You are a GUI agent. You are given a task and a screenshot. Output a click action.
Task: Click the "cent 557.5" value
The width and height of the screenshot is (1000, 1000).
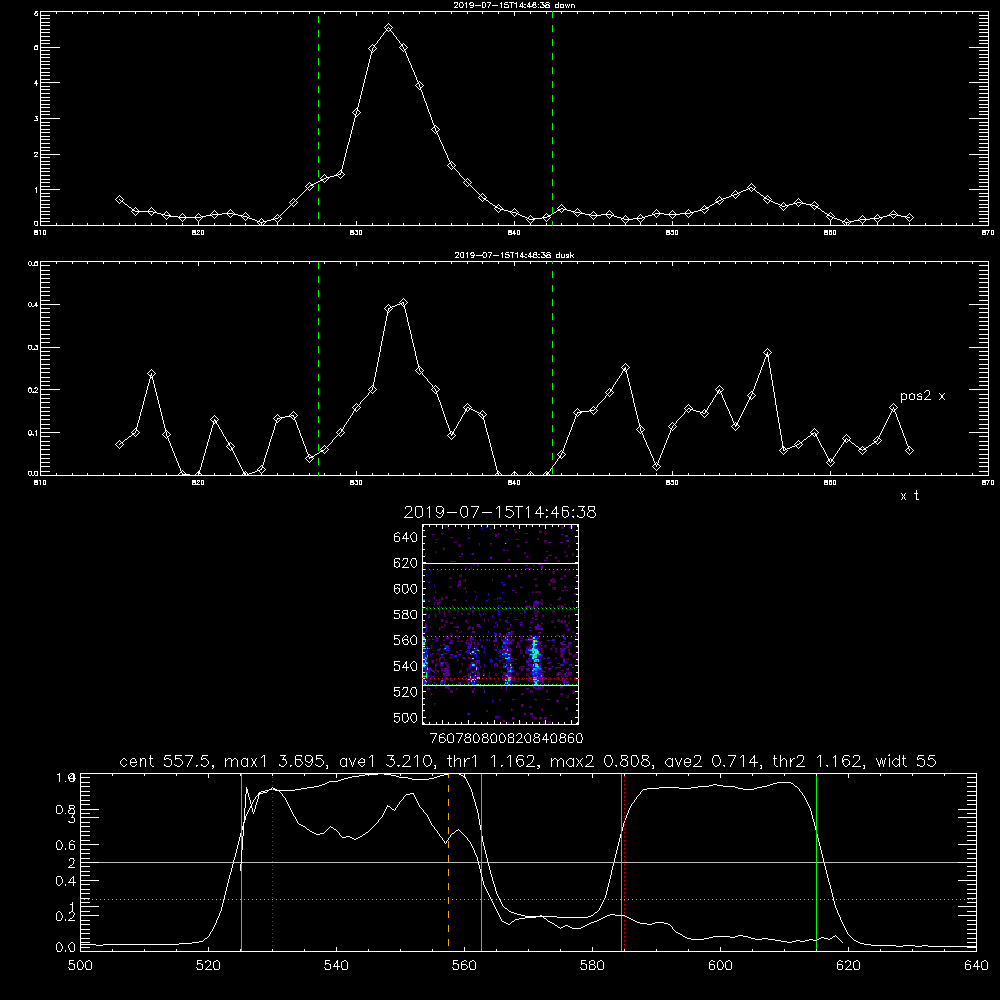168,761
